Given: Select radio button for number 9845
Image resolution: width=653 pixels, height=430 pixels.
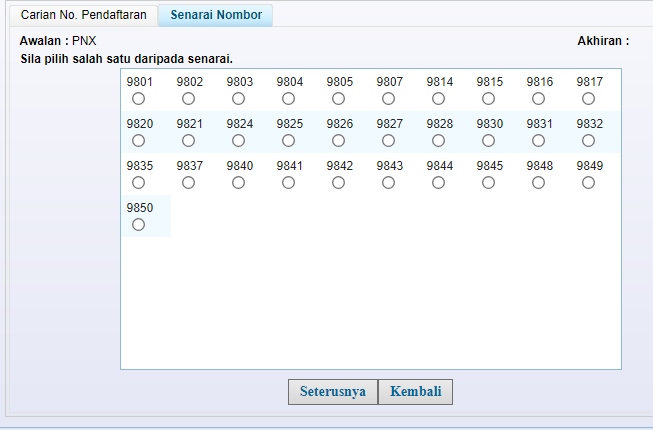Looking at the screenshot, I should click(x=488, y=183).
